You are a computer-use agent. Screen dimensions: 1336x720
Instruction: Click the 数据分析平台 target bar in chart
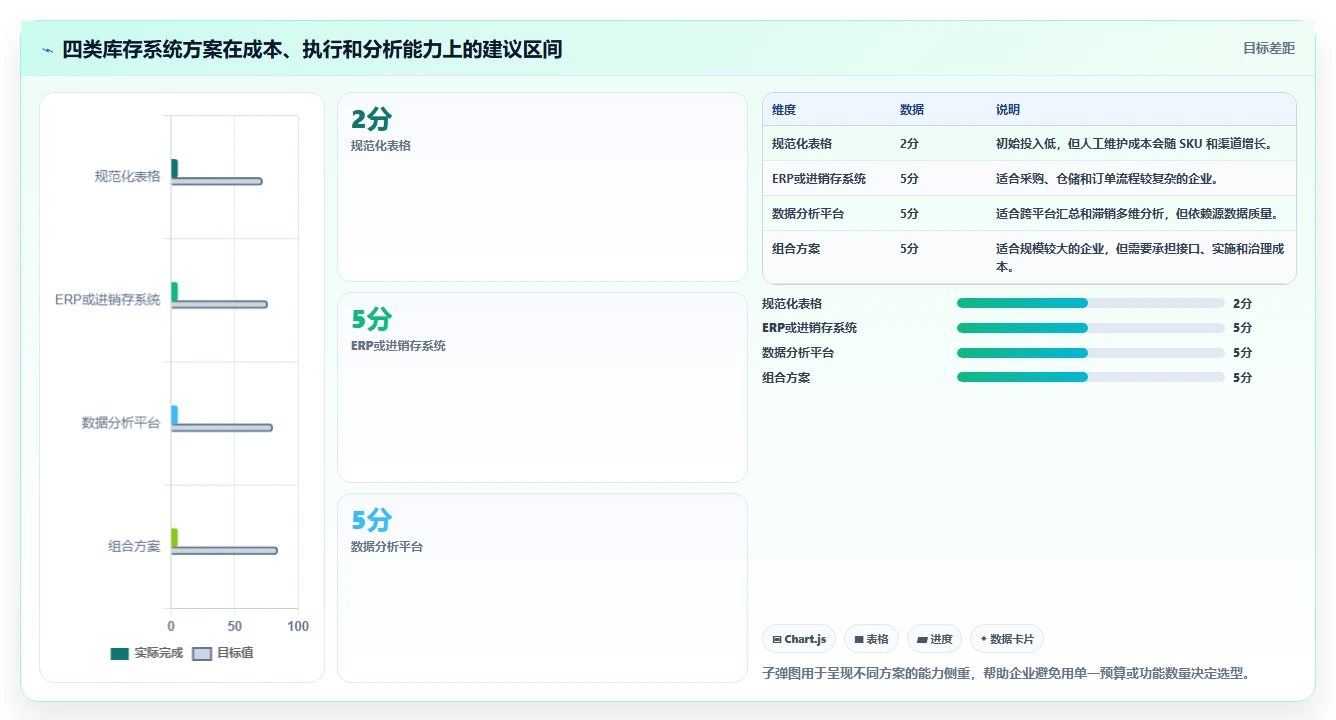coord(222,428)
